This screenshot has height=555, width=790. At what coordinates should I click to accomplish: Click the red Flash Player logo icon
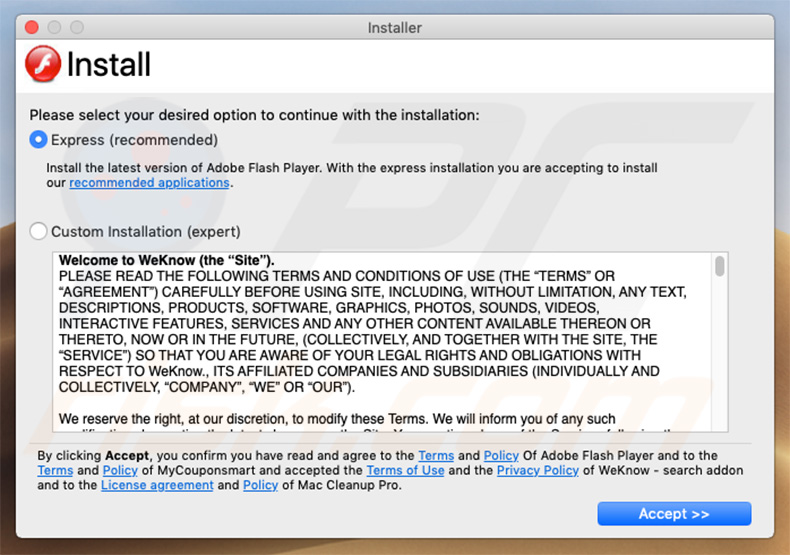click(43, 64)
